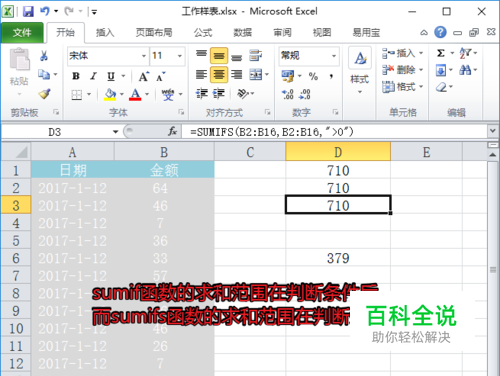Decrease font size with small A icon
This screenshot has width=500, height=376.
point(161,77)
